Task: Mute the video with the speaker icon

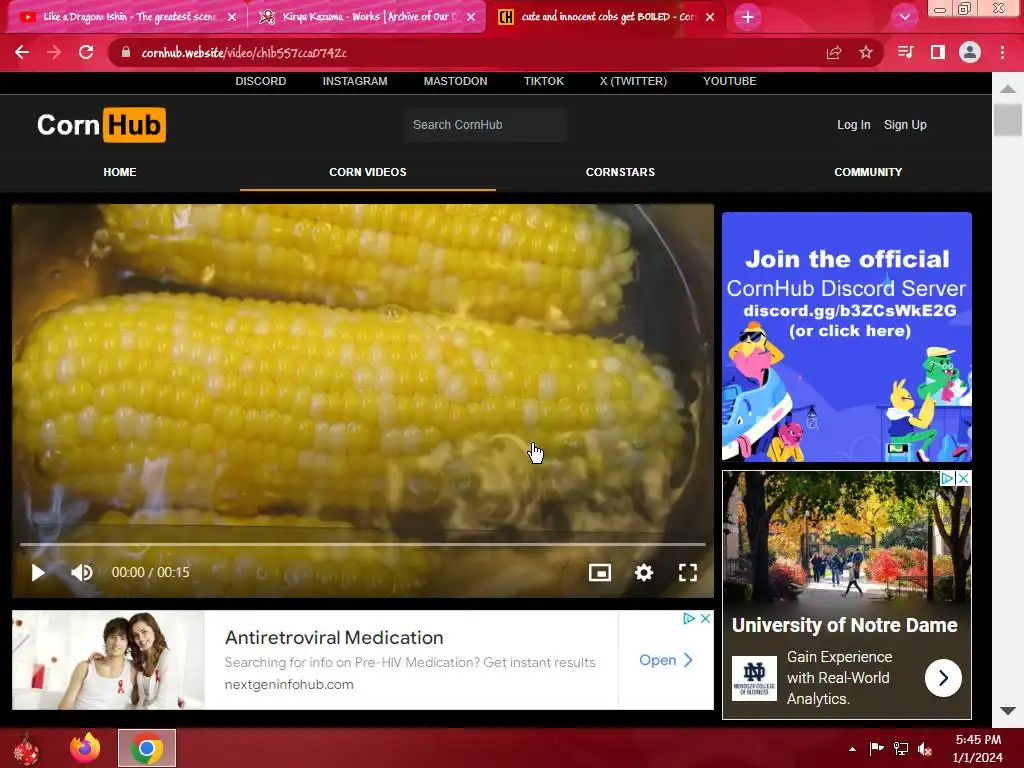Action: pos(82,573)
